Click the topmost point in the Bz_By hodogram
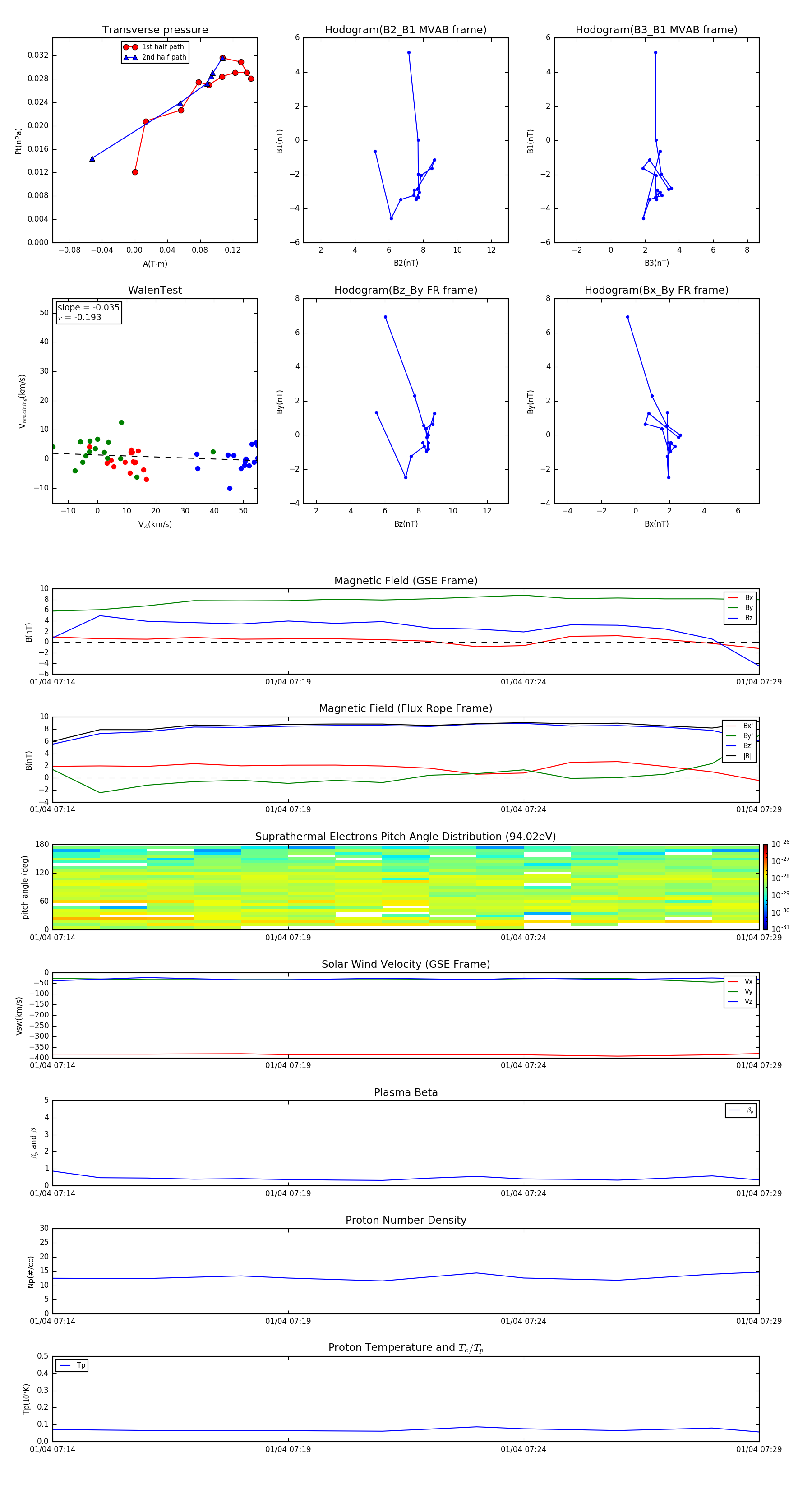This screenshot has height=1489, width=812. pyautogui.click(x=386, y=317)
